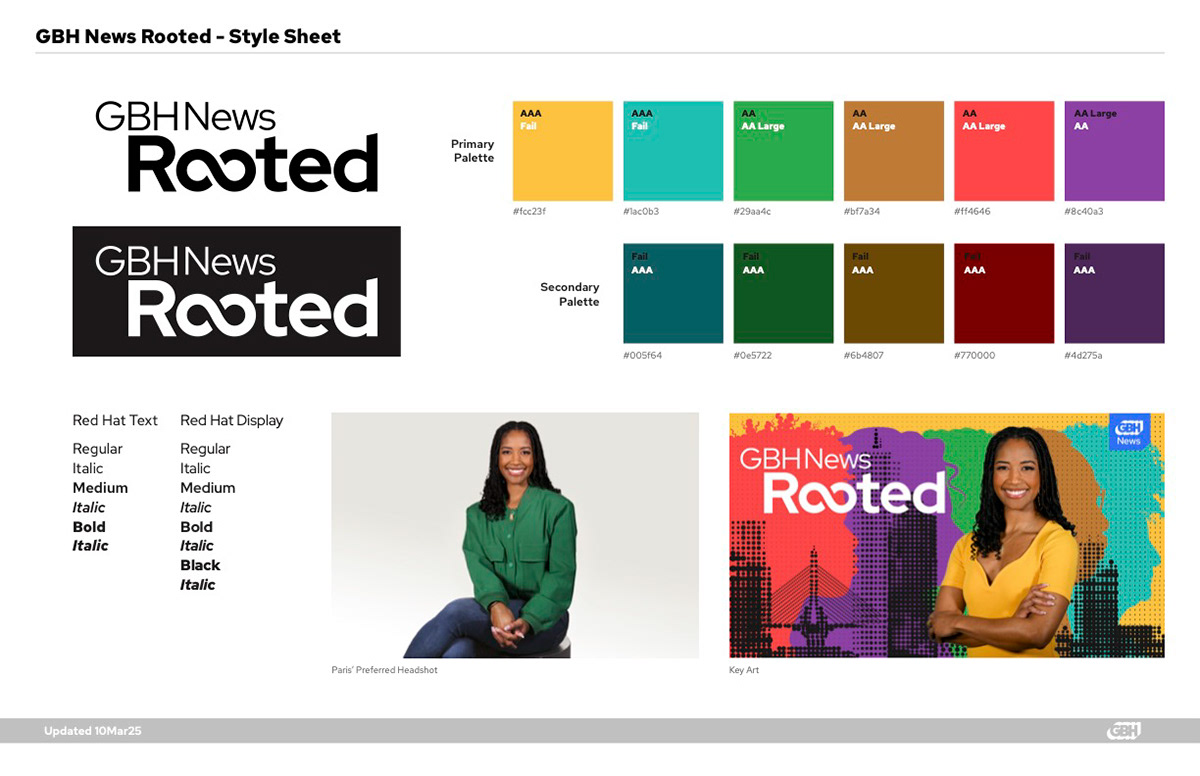Click 'Regular' under Red Hat Text
Viewport: 1200px width, 776px height.
click(x=98, y=449)
